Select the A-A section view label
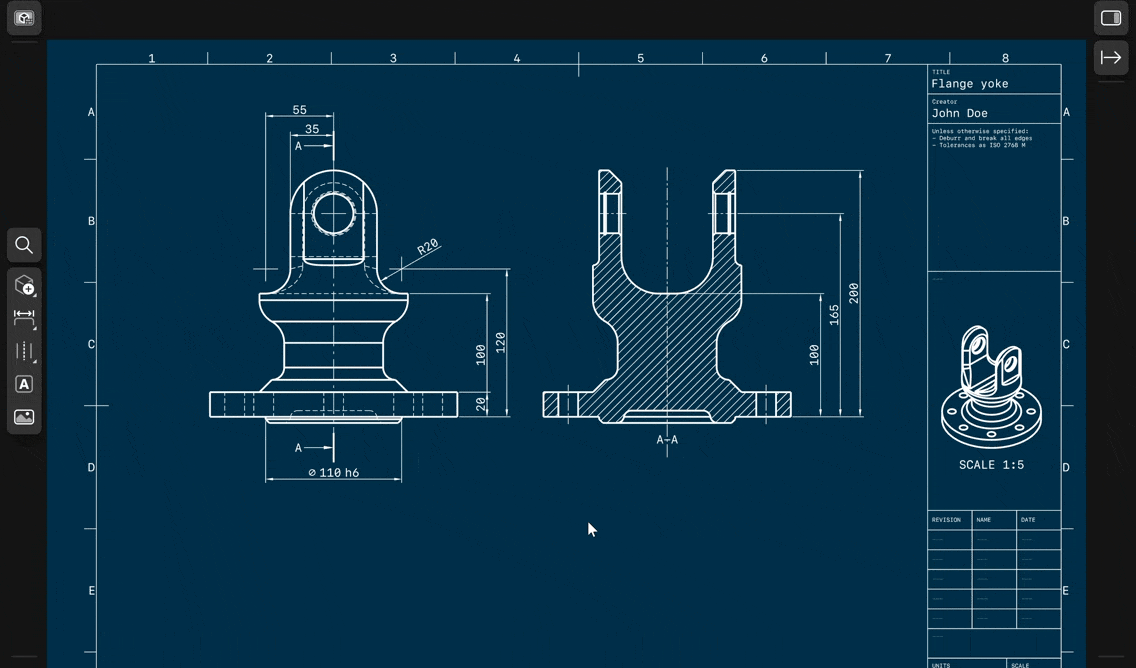 tap(667, 440)
